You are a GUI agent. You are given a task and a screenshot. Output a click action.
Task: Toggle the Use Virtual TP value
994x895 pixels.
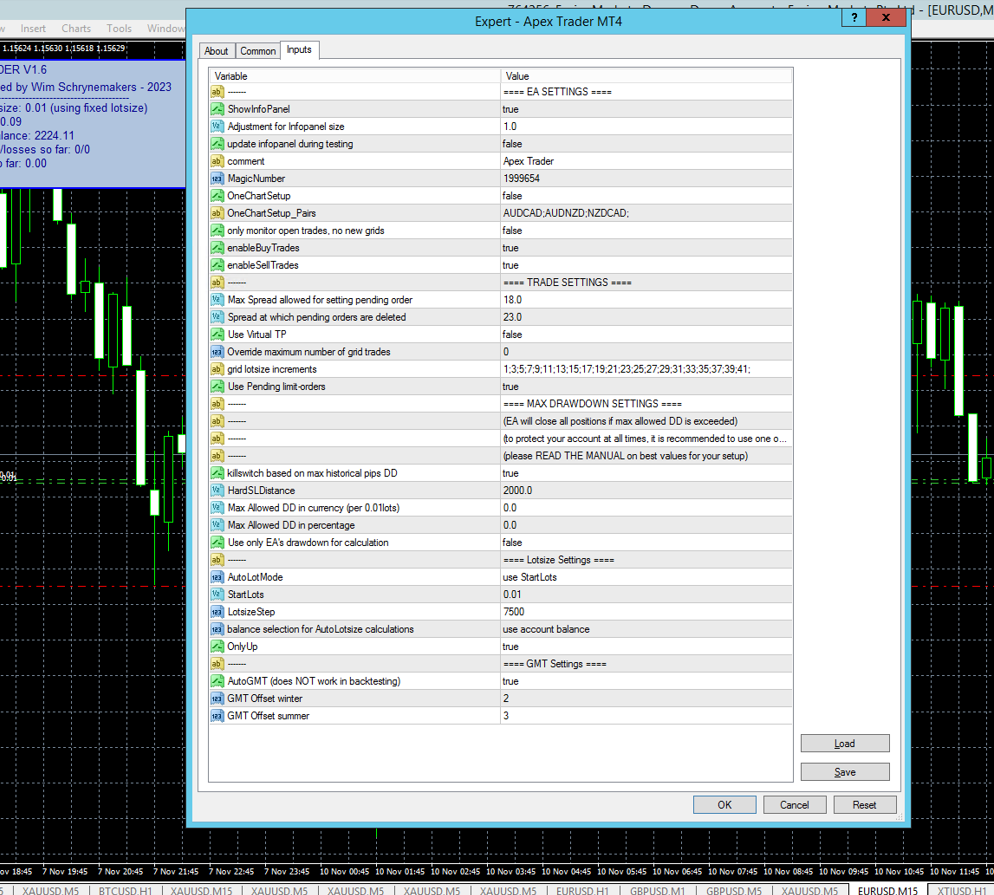pos(645,335)
